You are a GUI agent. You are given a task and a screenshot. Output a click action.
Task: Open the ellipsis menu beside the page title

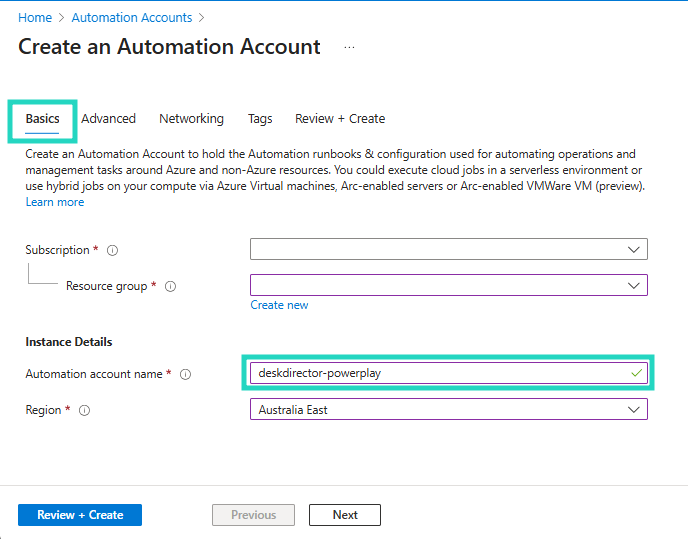tap(349, 47)
